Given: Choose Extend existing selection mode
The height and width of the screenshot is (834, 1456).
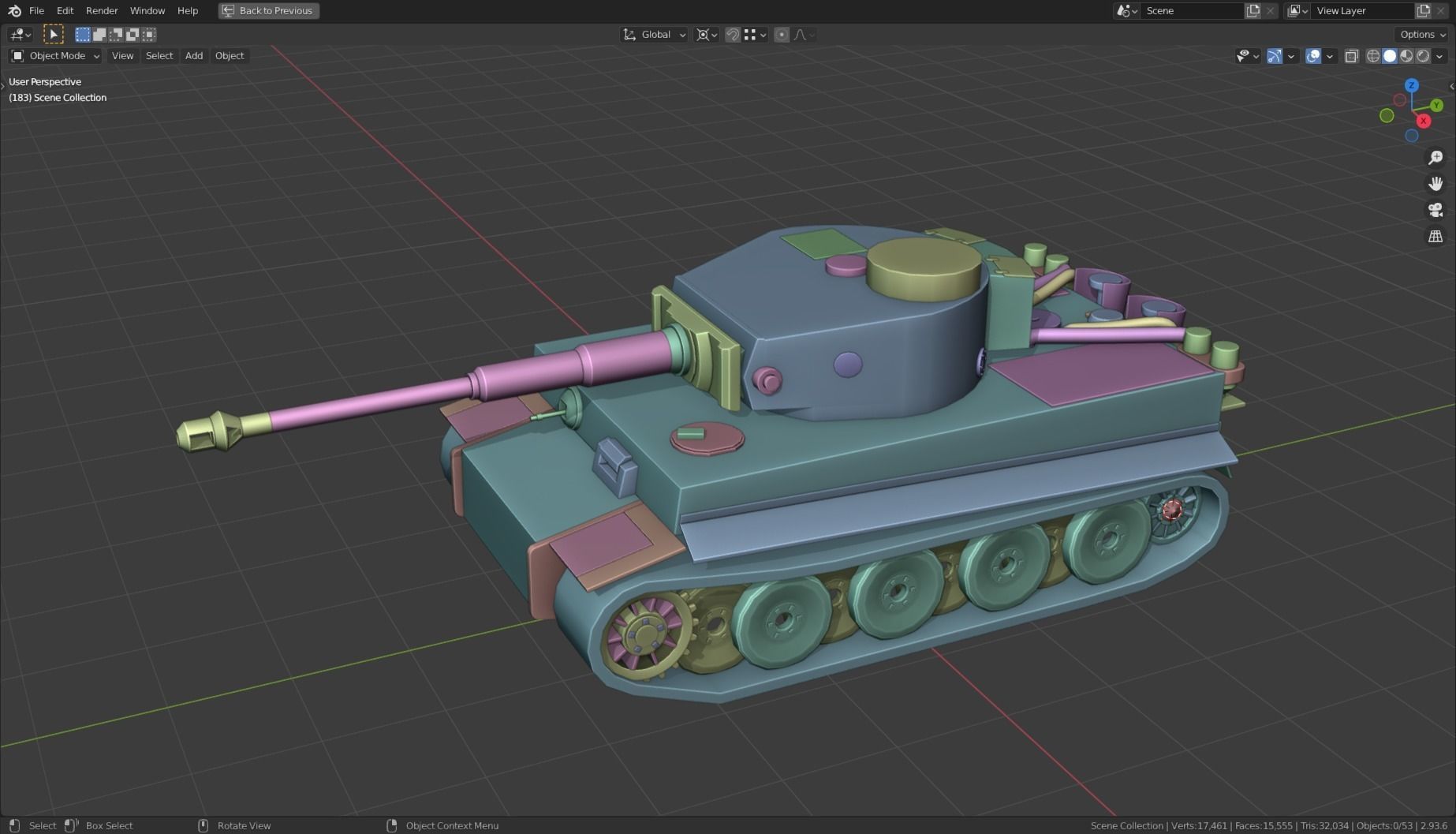Looking at the screenshot, I should coord(99,35).
